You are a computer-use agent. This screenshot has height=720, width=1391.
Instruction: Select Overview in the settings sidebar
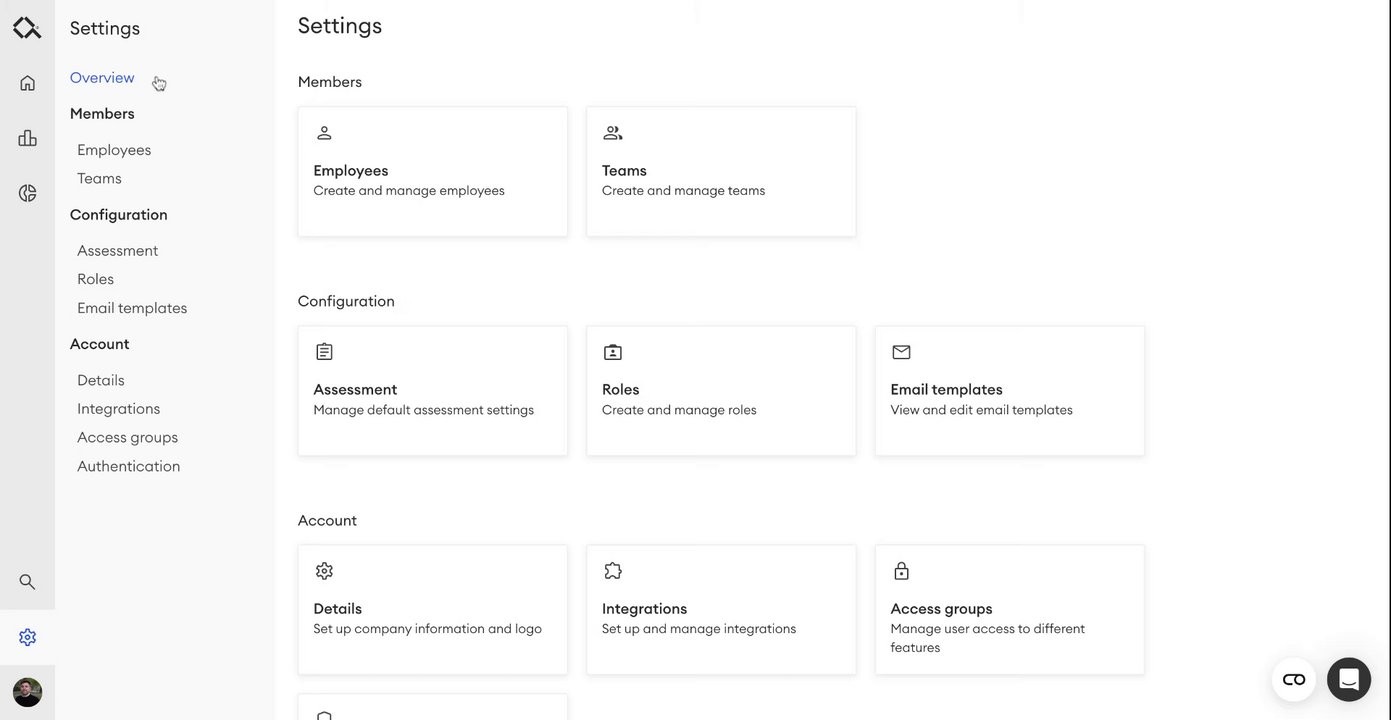[102, 78]
